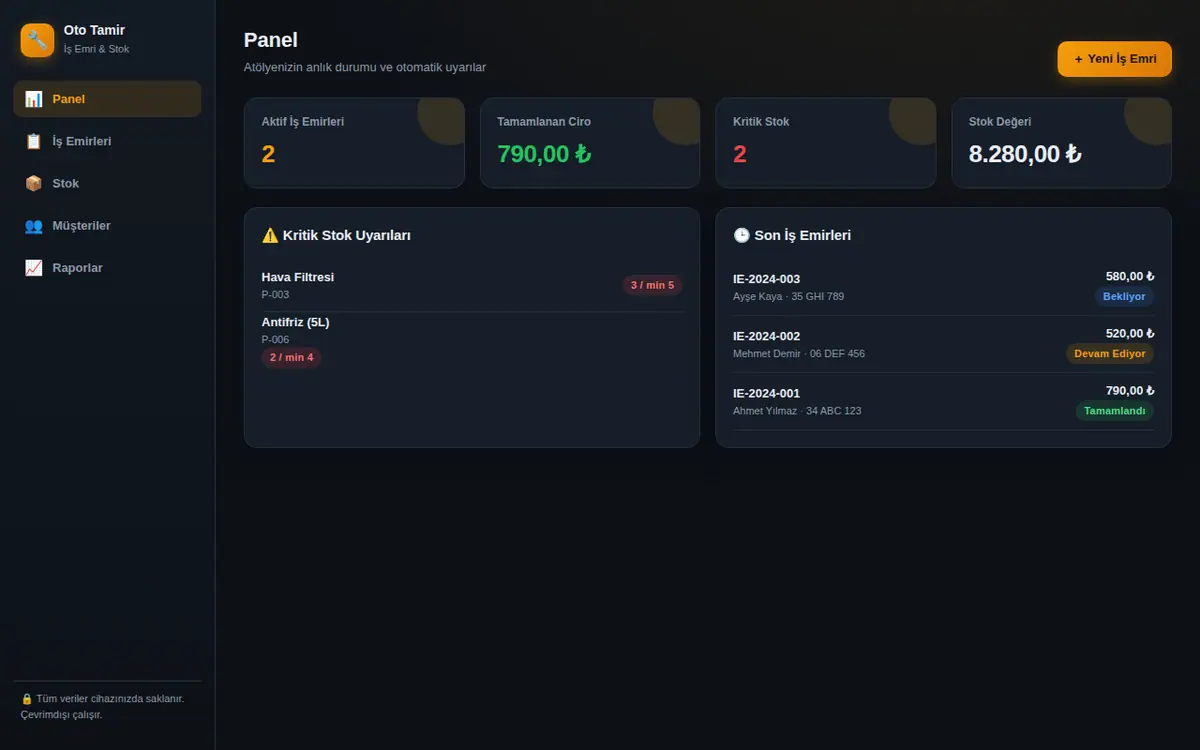Click the 3 / min 5 badge
Image resolution: width=1200 pixels, height=750 pixels.
[x=652, y=285]
